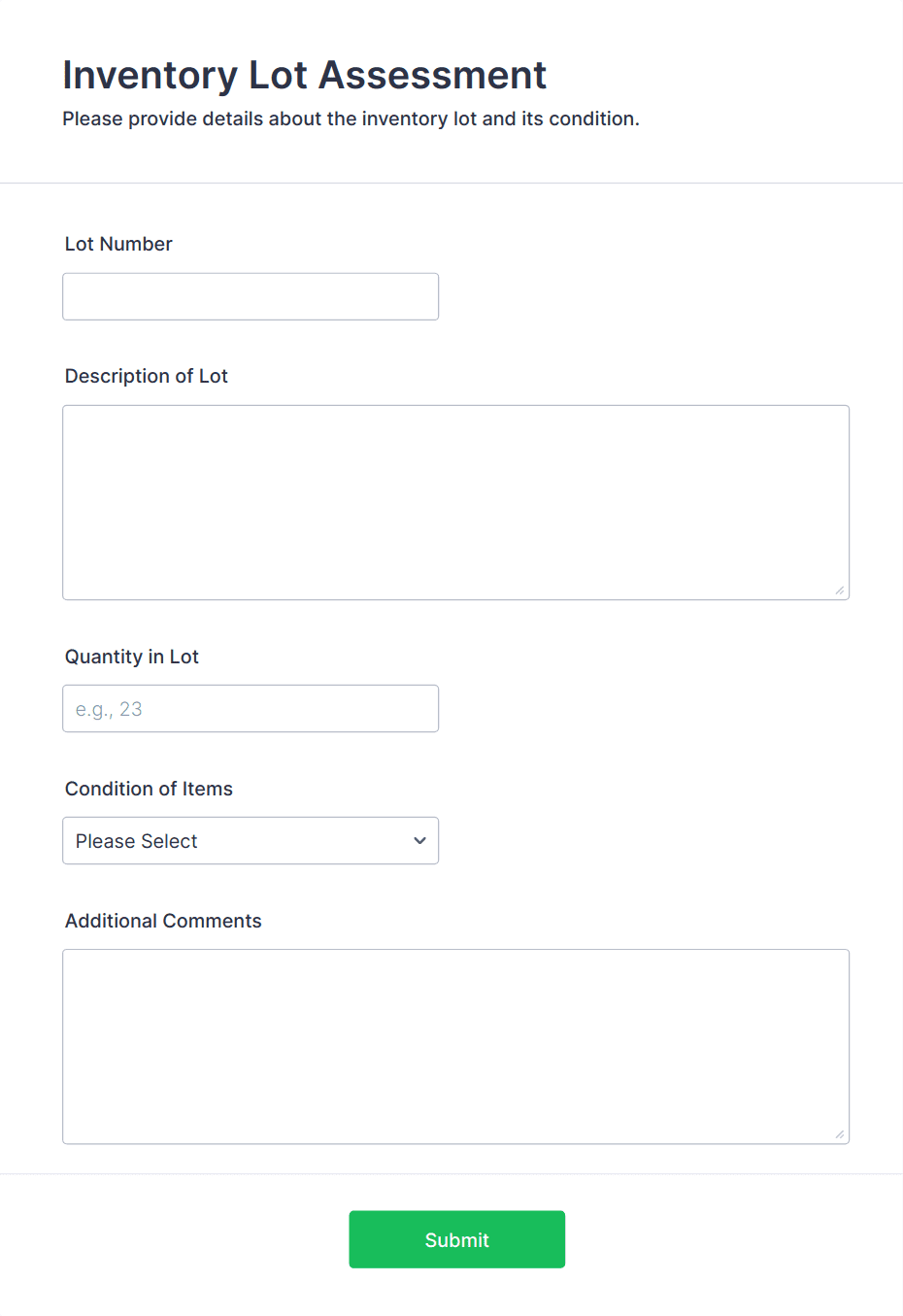Click the Additional Comments resize grip
This screenshot has height=1316, width=903.
[840, 1134]
